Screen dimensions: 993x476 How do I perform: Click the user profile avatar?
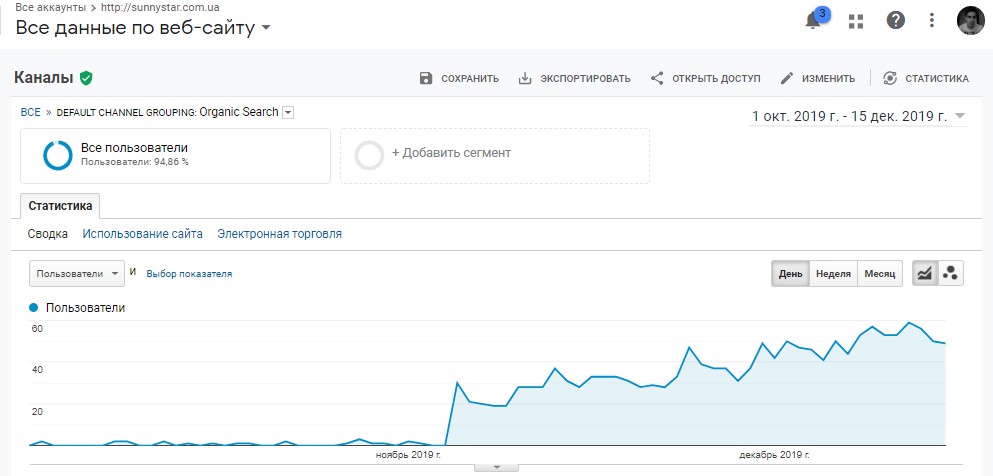[971, 21]
